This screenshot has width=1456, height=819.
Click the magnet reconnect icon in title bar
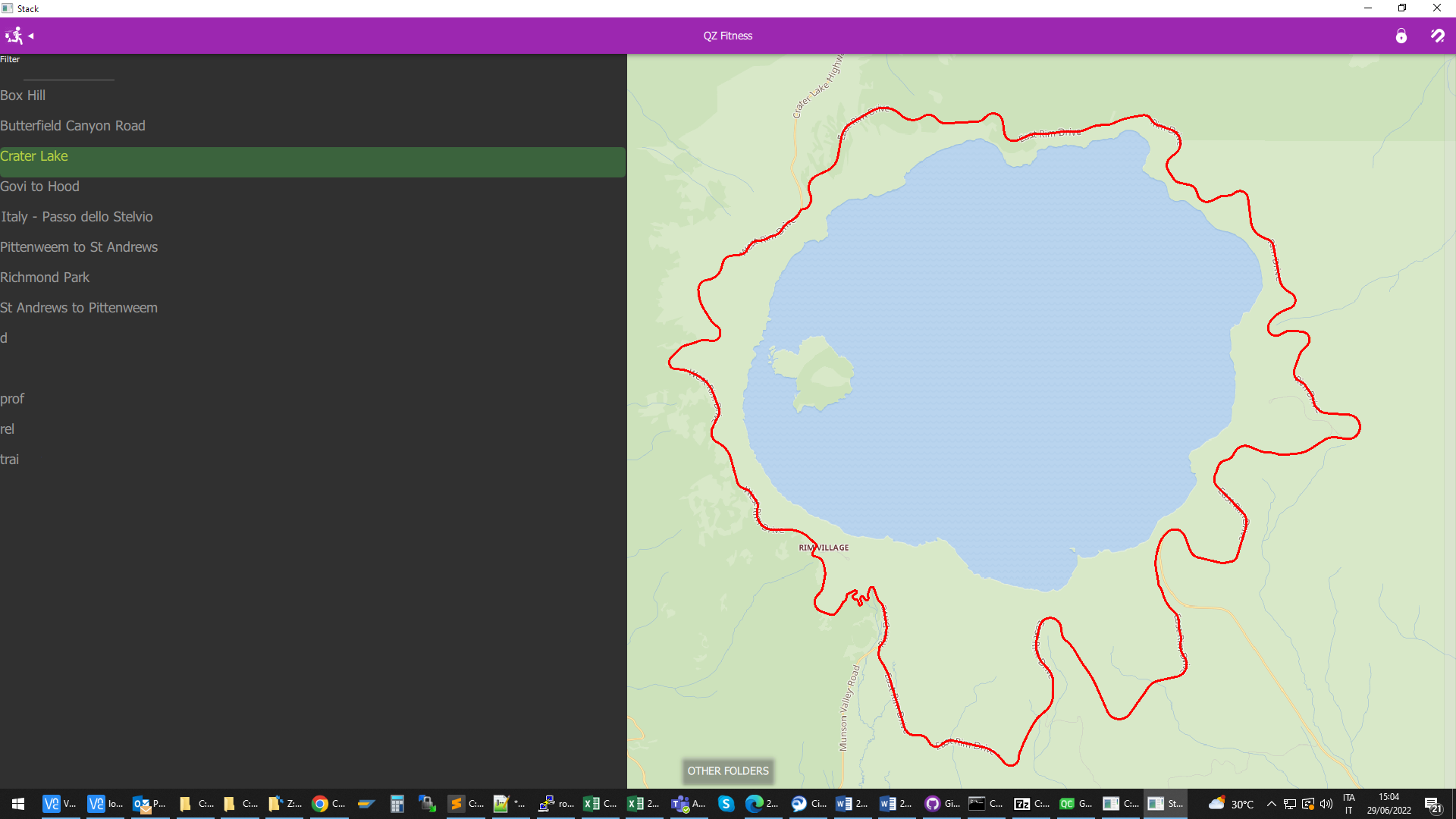[1438, 36]
